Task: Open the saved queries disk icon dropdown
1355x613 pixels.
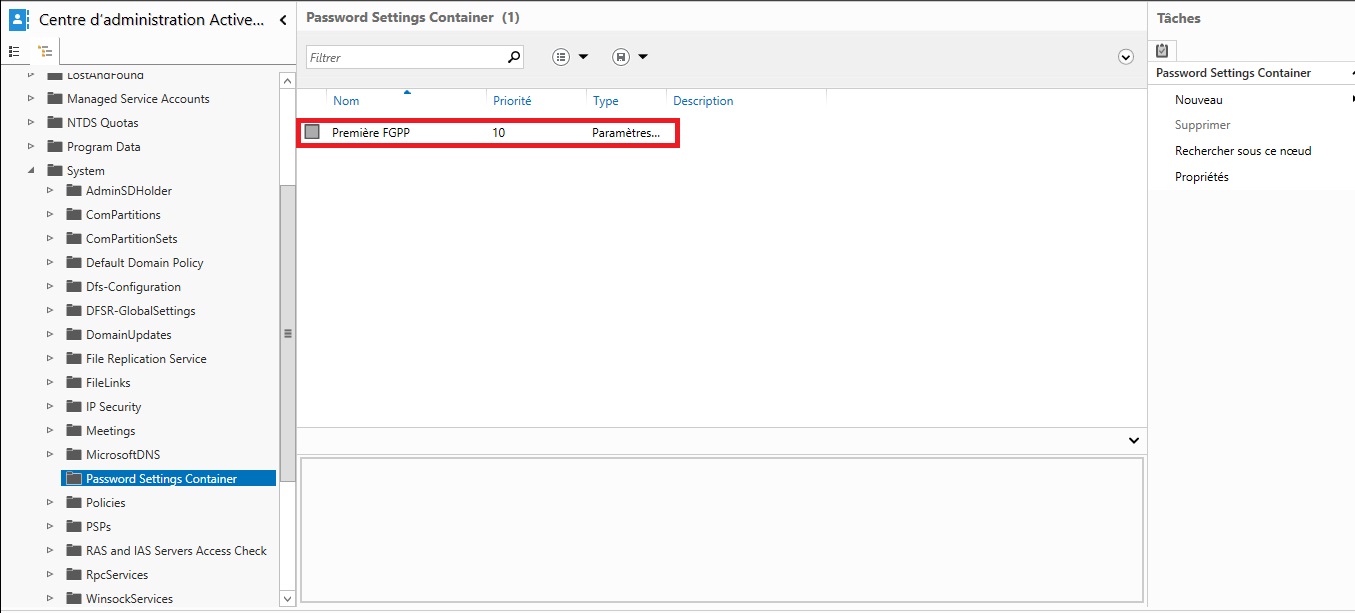Action: coord(630,57)
